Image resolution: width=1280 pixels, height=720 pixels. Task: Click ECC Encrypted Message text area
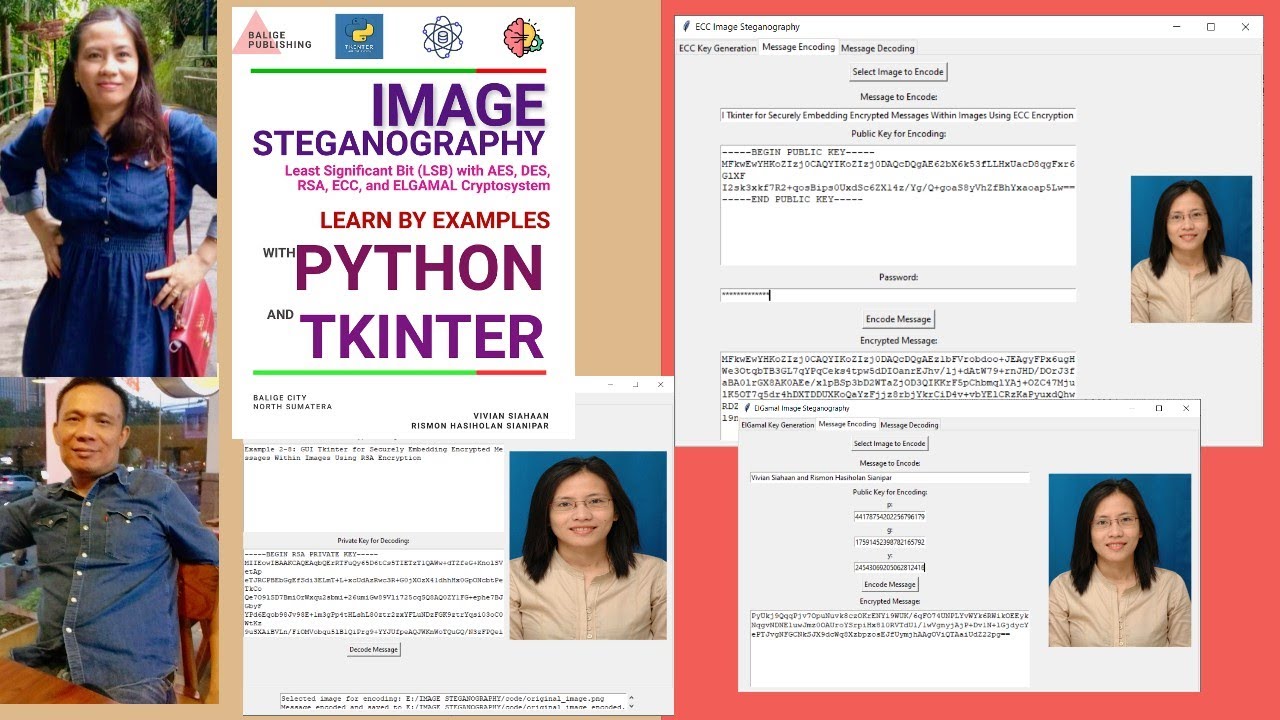pyautogui.click(x=897, y=395)
